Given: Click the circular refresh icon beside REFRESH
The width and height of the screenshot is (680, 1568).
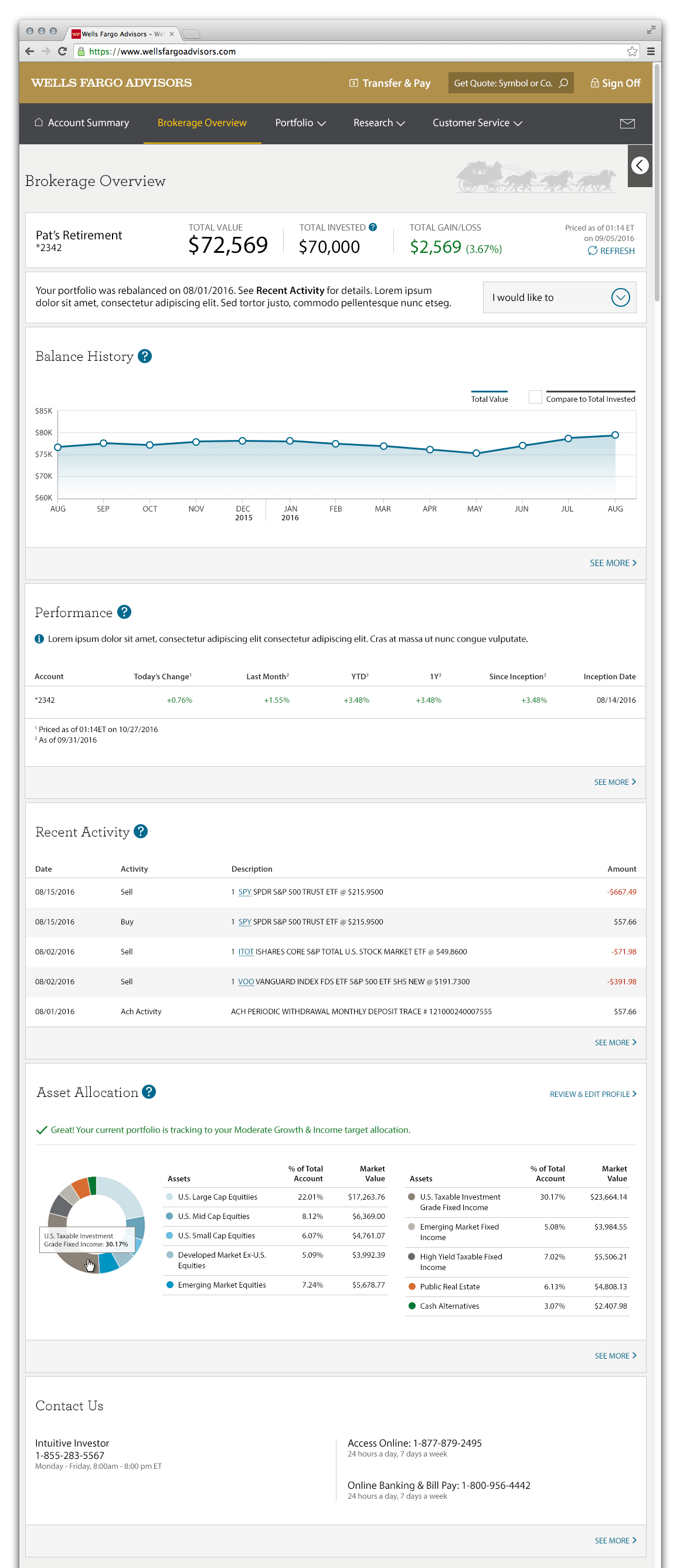Looking at the screenshot, I should (593, 251).
